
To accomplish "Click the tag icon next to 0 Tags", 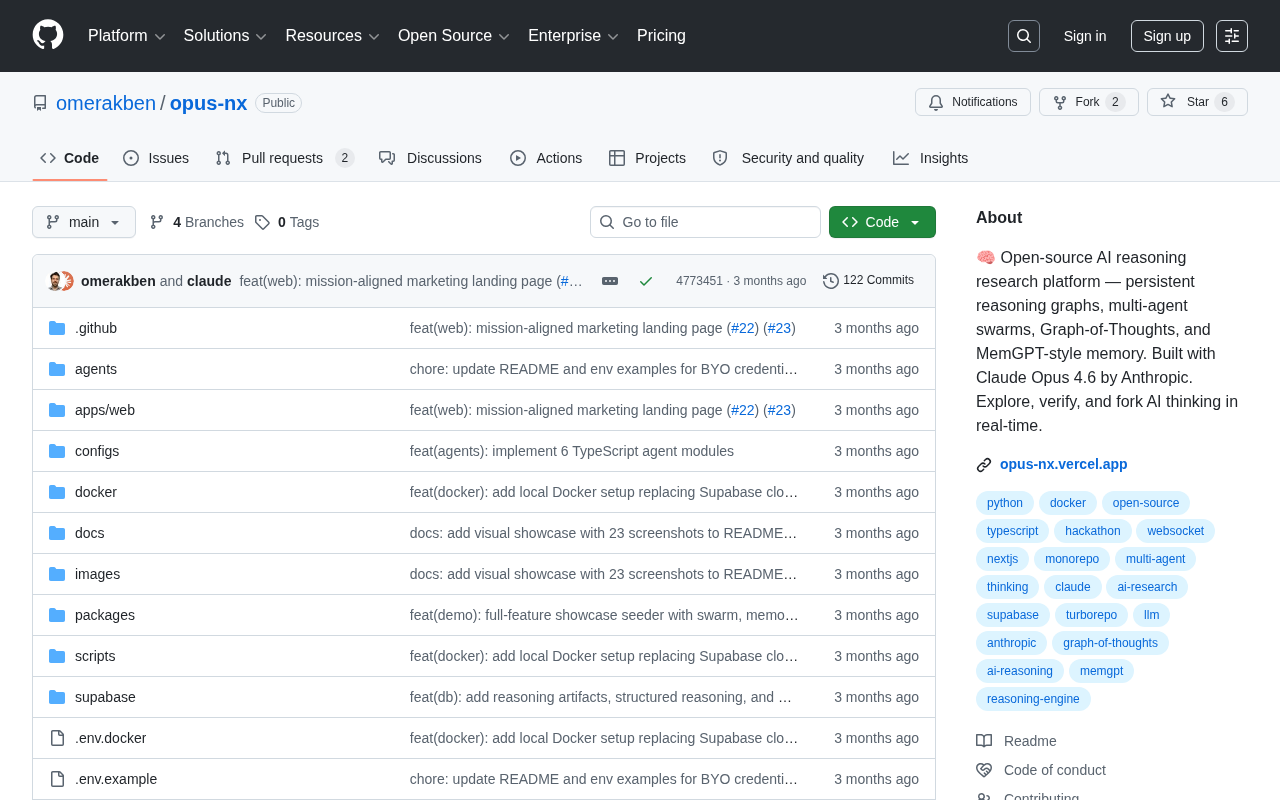I will coord(262,222).
